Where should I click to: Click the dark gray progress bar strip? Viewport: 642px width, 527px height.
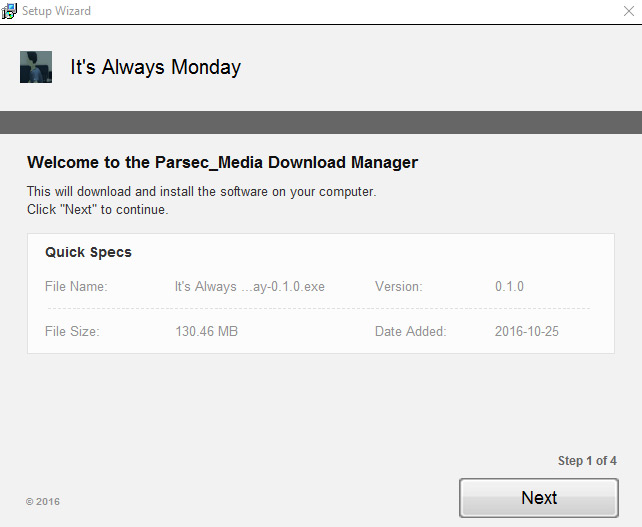(321, 122)
